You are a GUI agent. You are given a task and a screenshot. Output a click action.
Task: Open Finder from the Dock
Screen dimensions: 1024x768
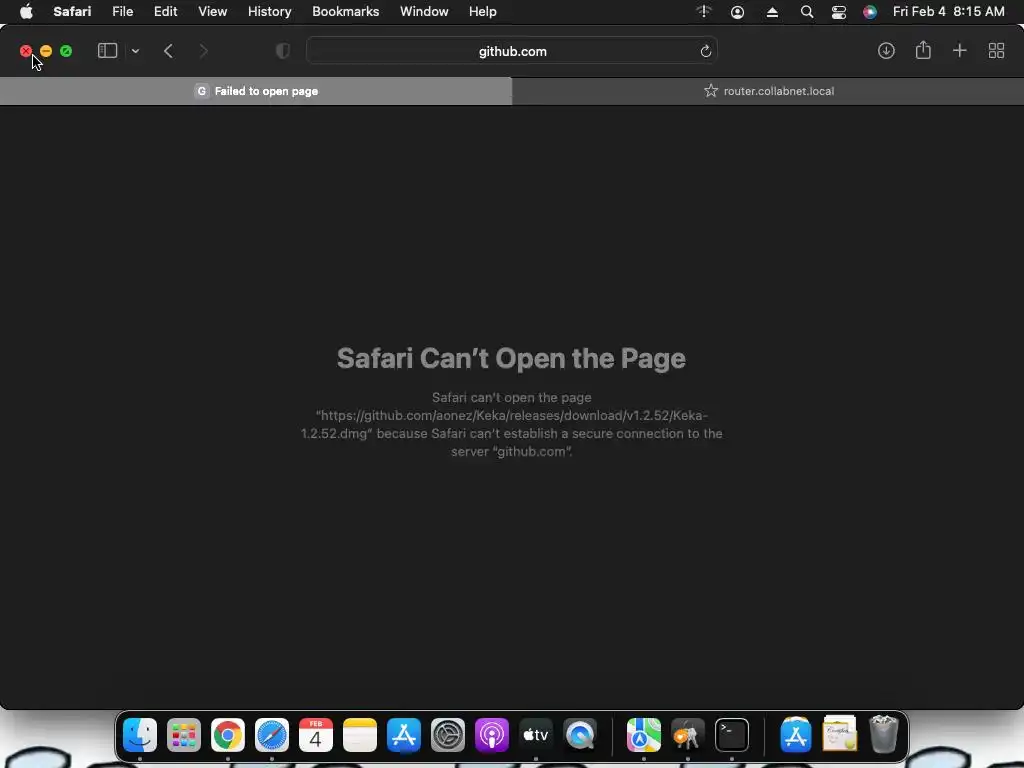tap(140, 735)
